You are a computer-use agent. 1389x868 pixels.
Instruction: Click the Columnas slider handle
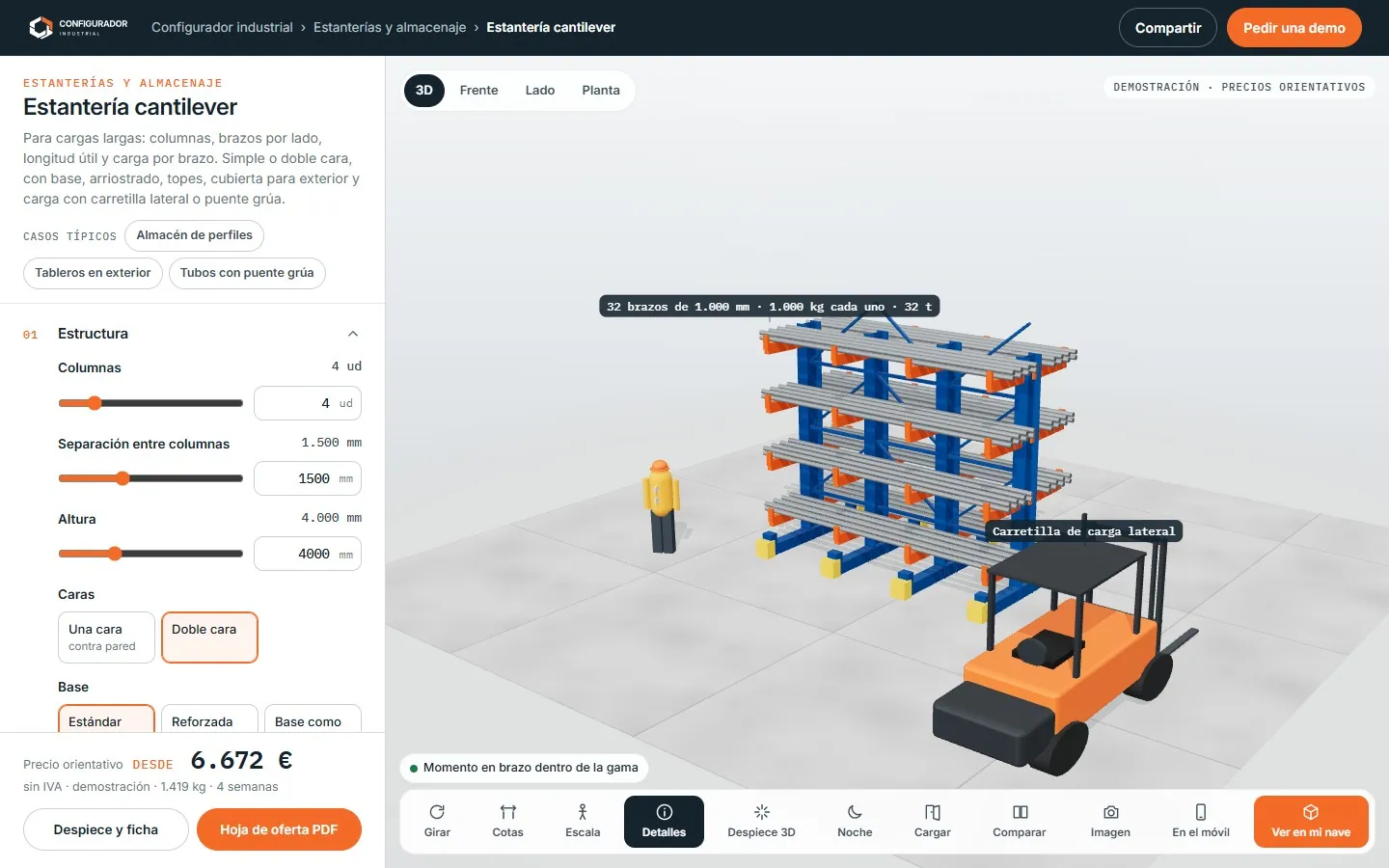click(95, 403)
